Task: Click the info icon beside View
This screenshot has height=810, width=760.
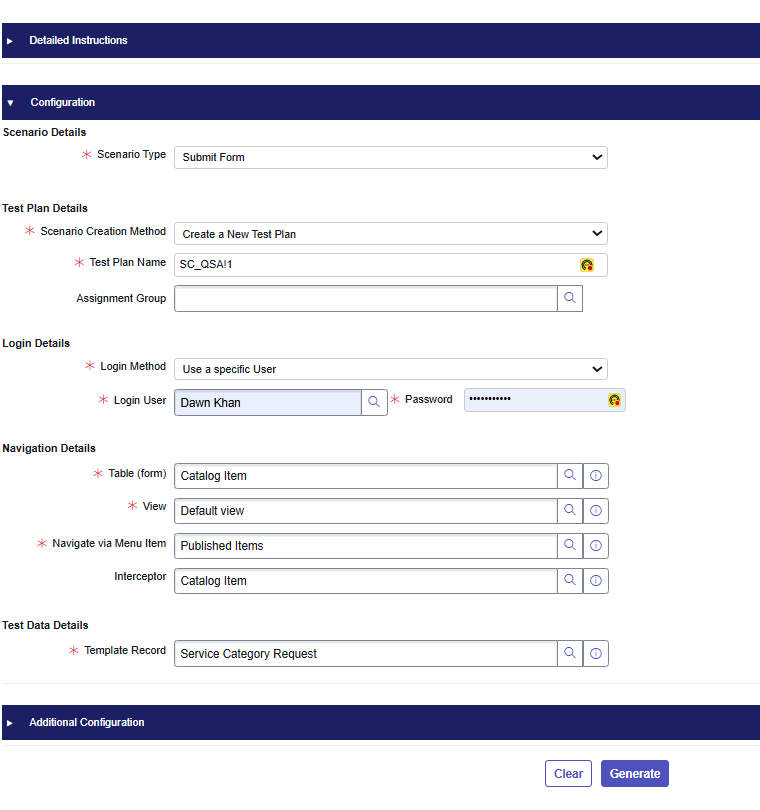Action: (x=596, y=511)
